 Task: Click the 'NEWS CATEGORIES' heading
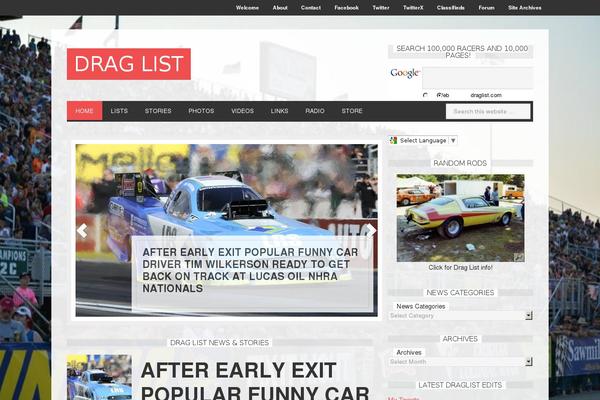(460, 292)
